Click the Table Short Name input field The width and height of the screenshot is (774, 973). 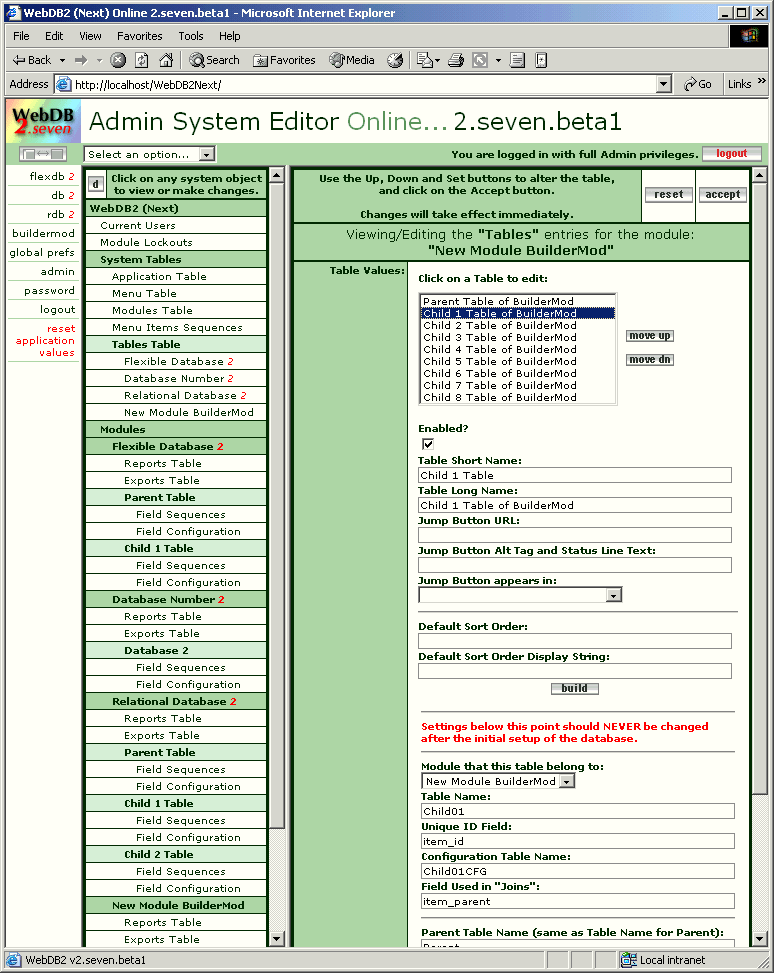click(575, 475)
